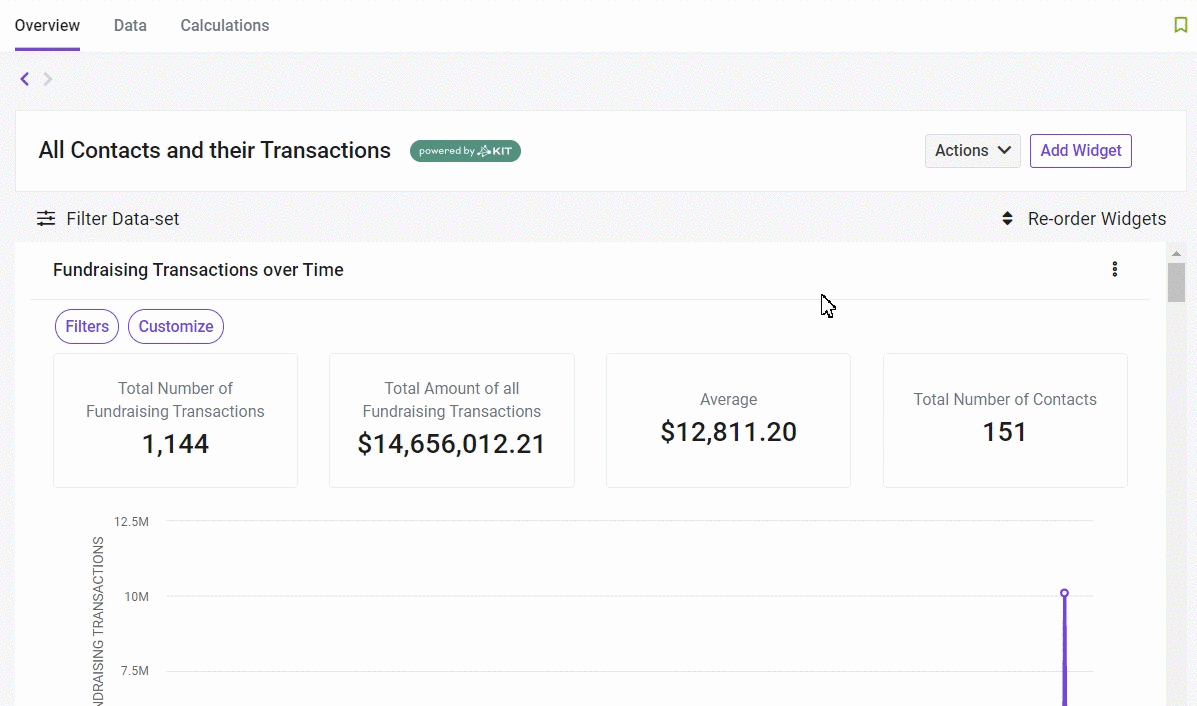
Task: Click the Fundraising Transactions over Time heading
Action: [198, 270]
